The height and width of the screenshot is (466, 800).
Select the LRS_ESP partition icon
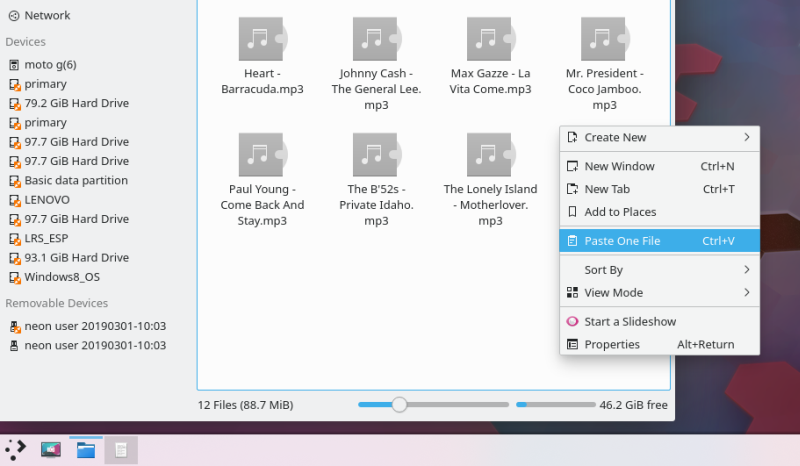click(14, 239)
